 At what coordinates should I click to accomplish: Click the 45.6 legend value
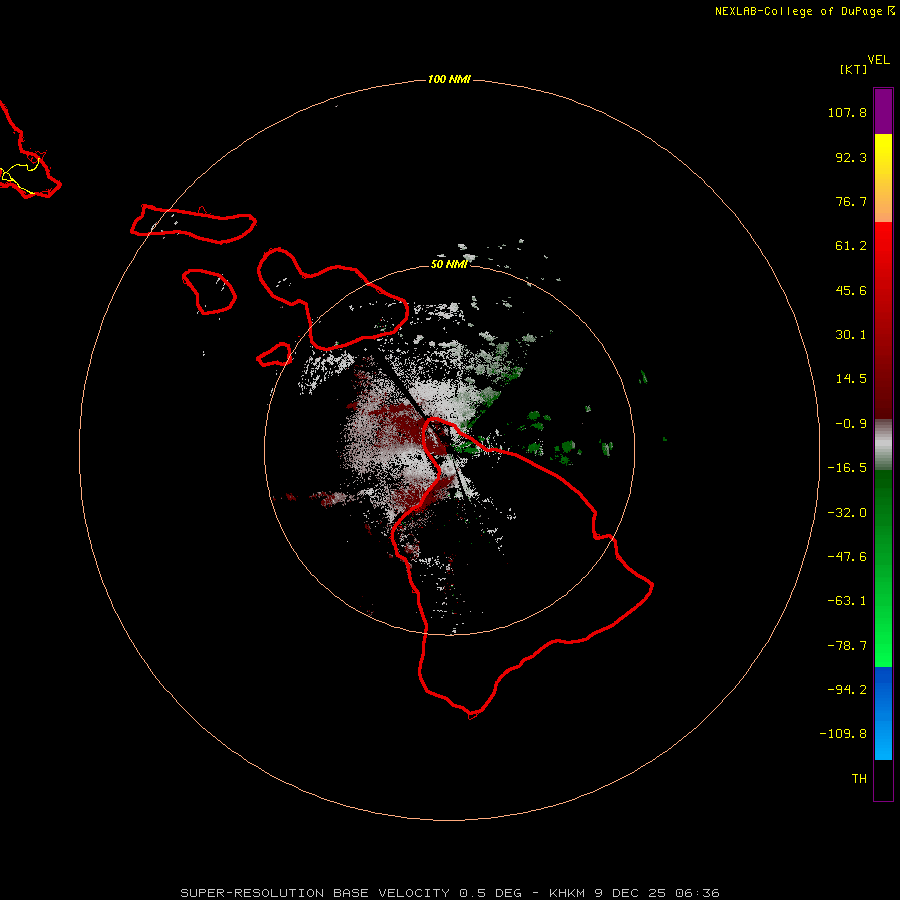851,290
